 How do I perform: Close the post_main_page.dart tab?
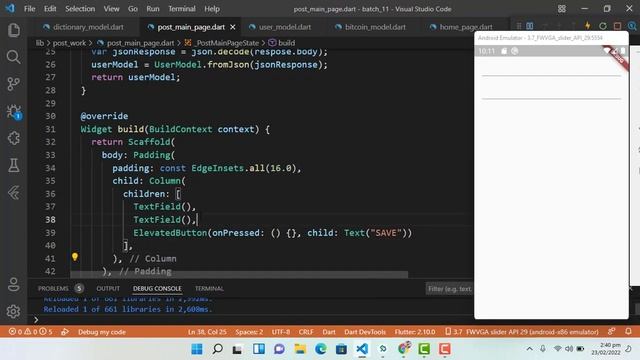pyautogui.click(x=233, y=27)
